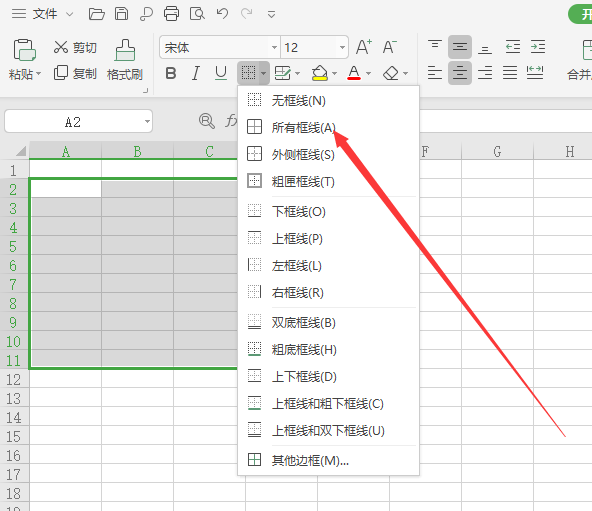592x511 pixels.
Task: Collapse the borders dropdown arrow
Action: 264,73
